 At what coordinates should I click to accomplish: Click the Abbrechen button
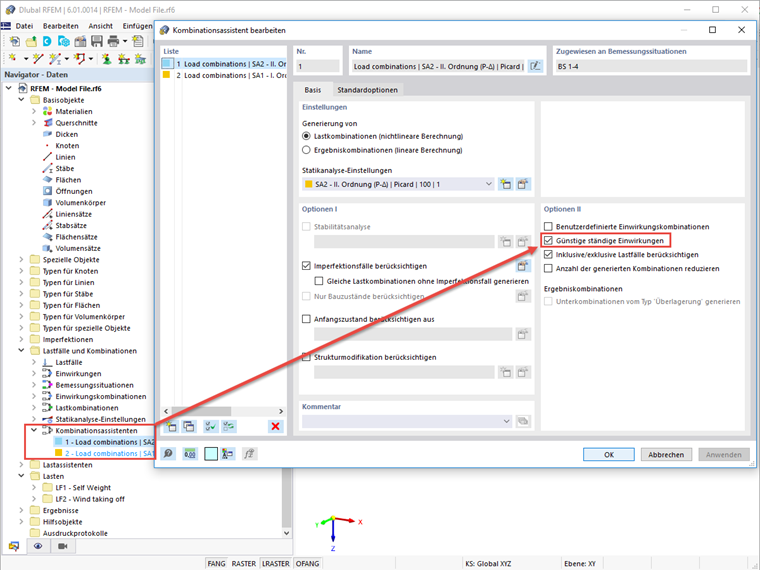[x=666, y=455]
